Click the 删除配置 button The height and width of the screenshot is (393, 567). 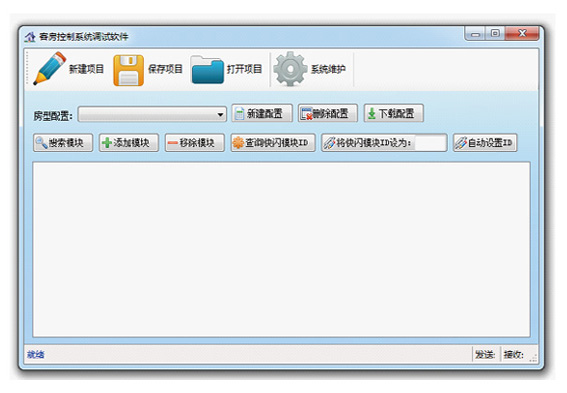[328, 114]
